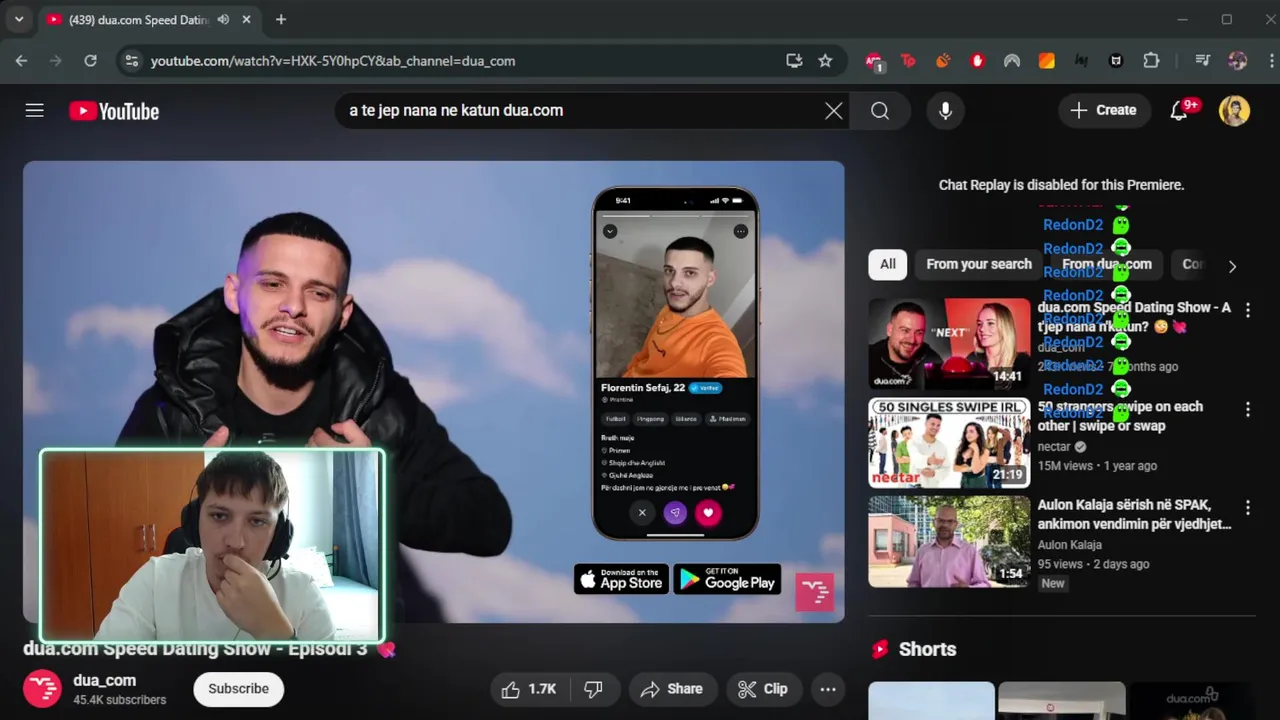This screenshot has height=720, width=1280.
Task: Click the browser address bar URL
Action: pyautogui.click(x=333, y=61)
